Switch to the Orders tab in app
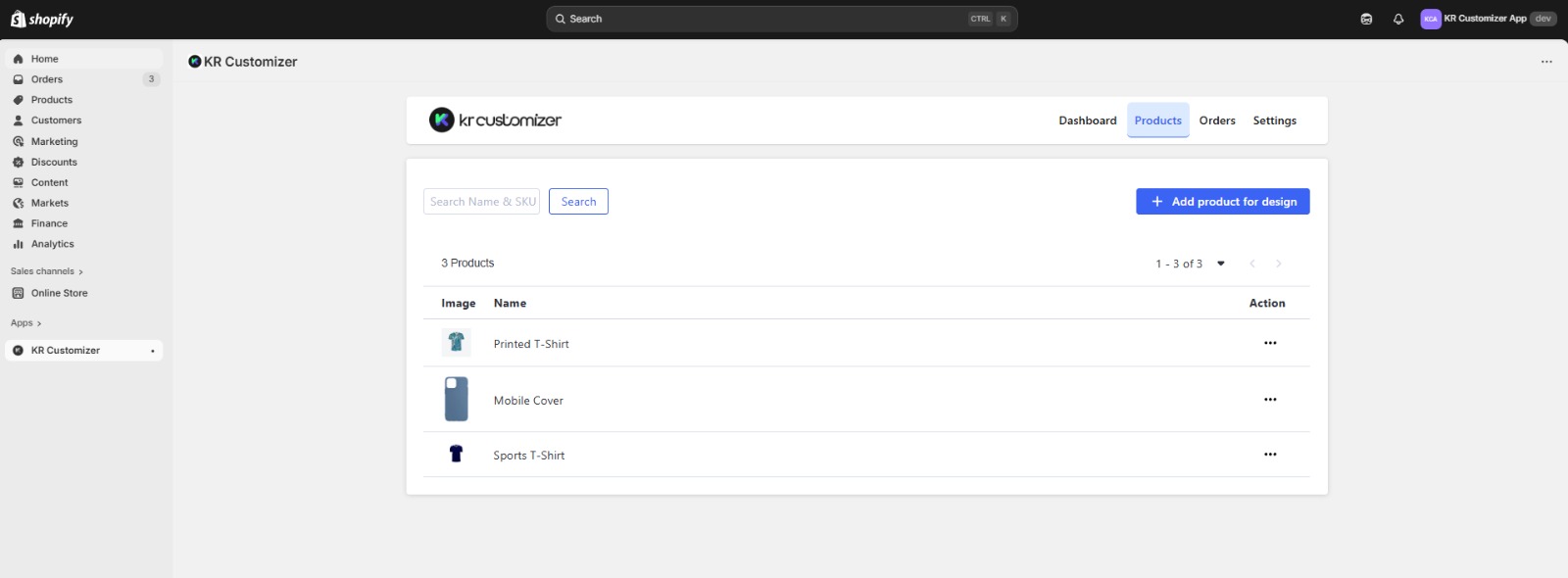This screenshot has width=1568, height=578. [1217, 120]
